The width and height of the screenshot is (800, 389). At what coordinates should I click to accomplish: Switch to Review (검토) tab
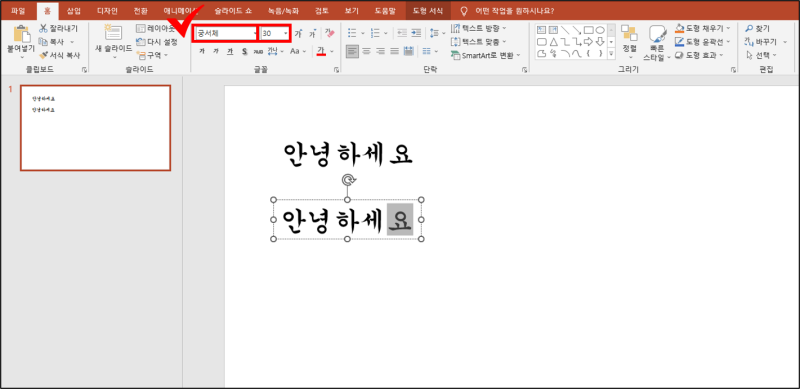pyautogui.click(x=322, y=11)
